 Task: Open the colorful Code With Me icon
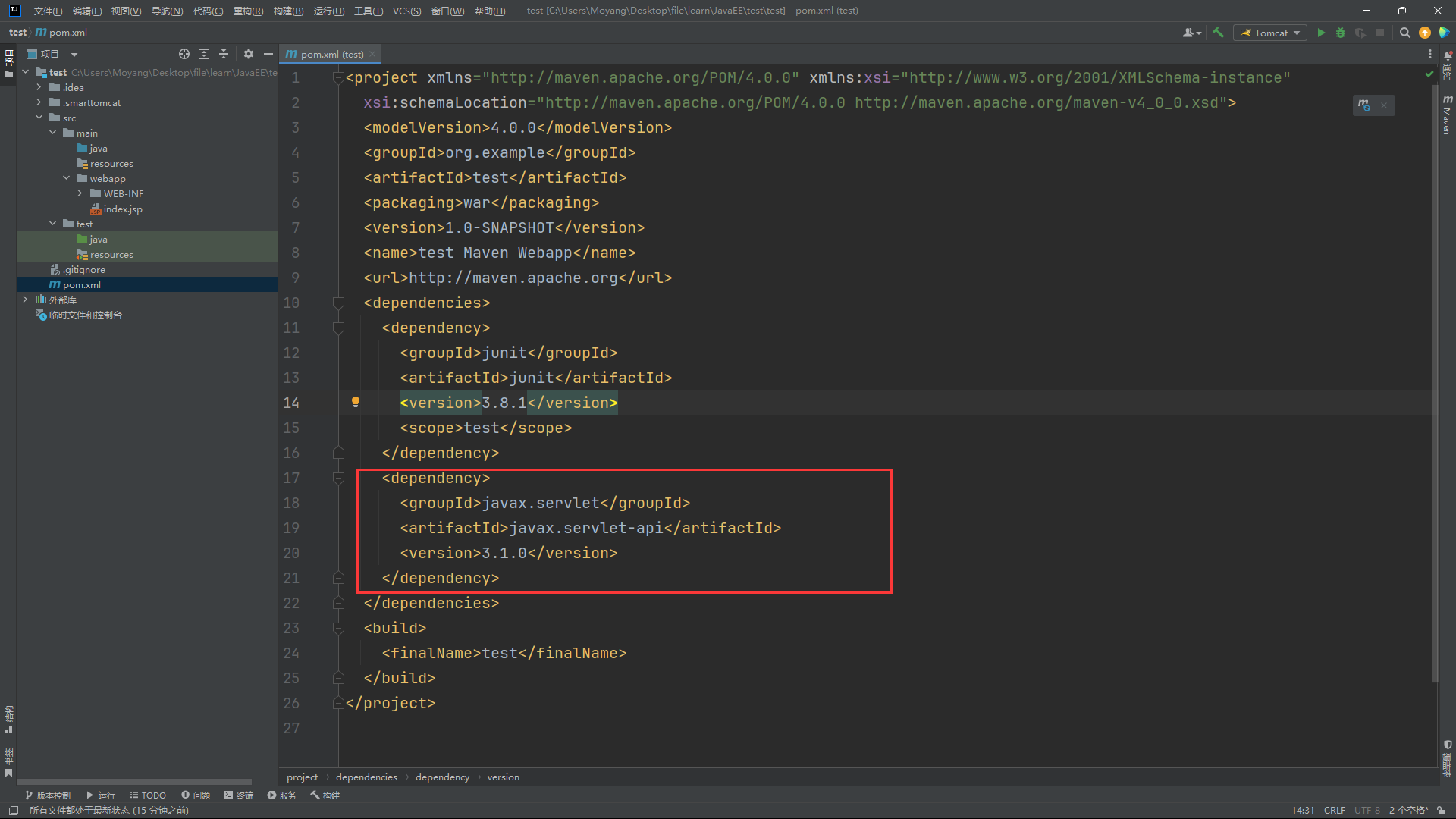1445,33
